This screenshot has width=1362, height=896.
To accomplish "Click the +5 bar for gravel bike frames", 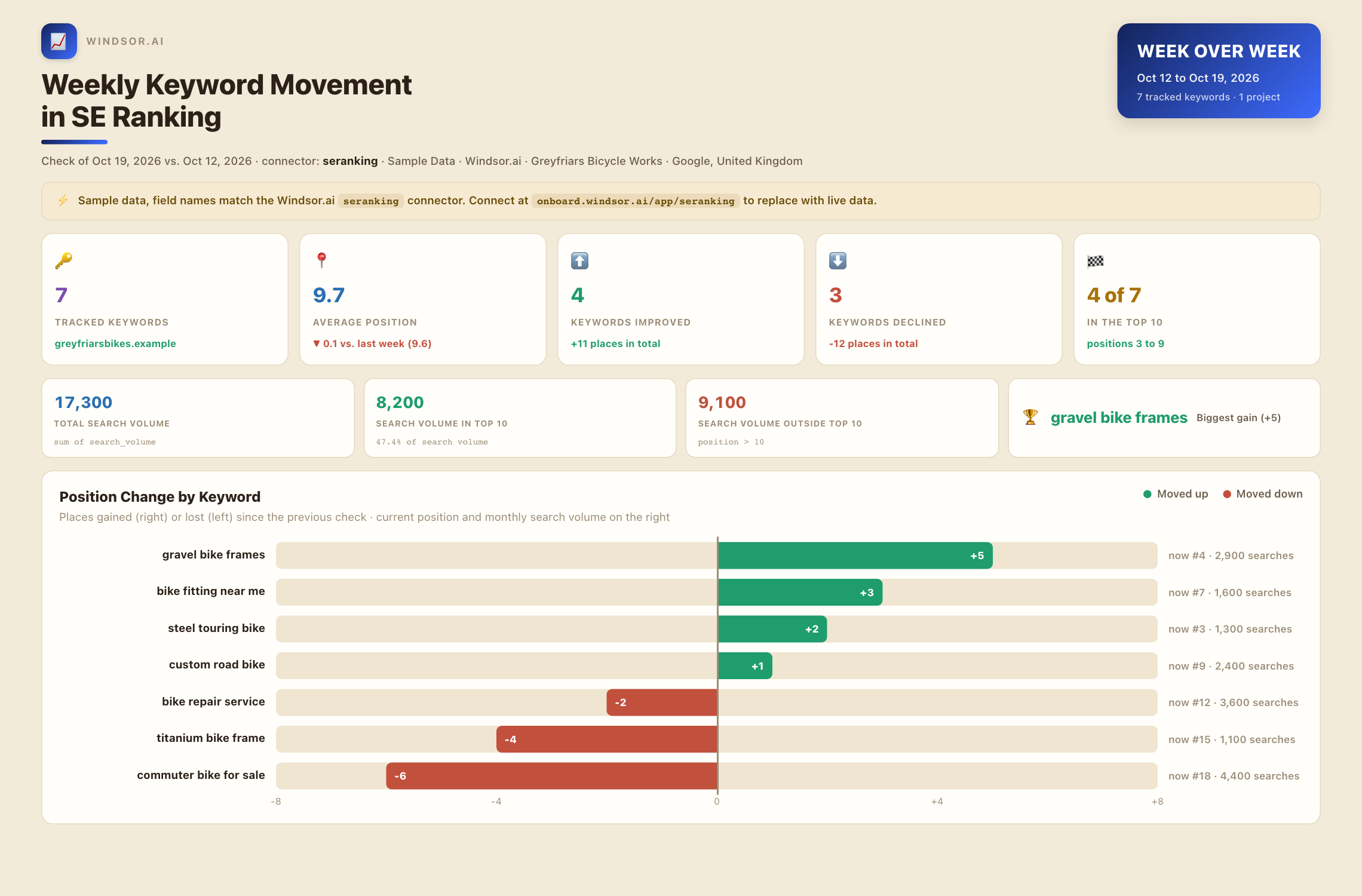I will [855, 556].
